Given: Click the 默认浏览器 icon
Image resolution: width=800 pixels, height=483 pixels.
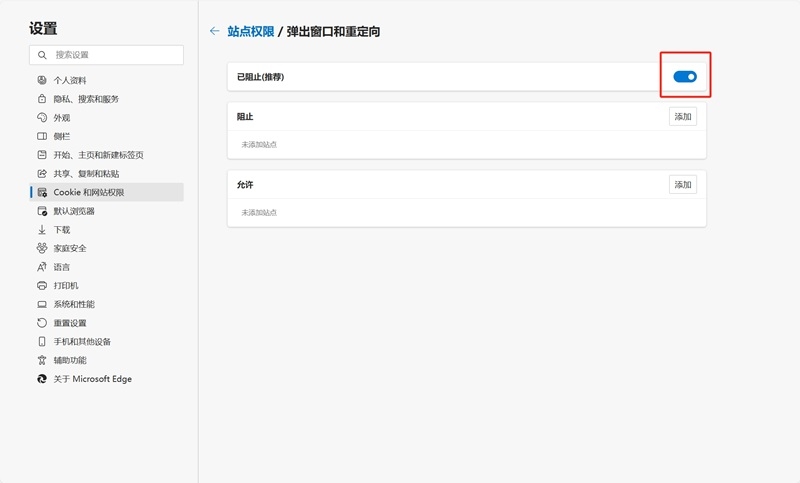Looking at the screenshot, I should click(x=42, y=211).
